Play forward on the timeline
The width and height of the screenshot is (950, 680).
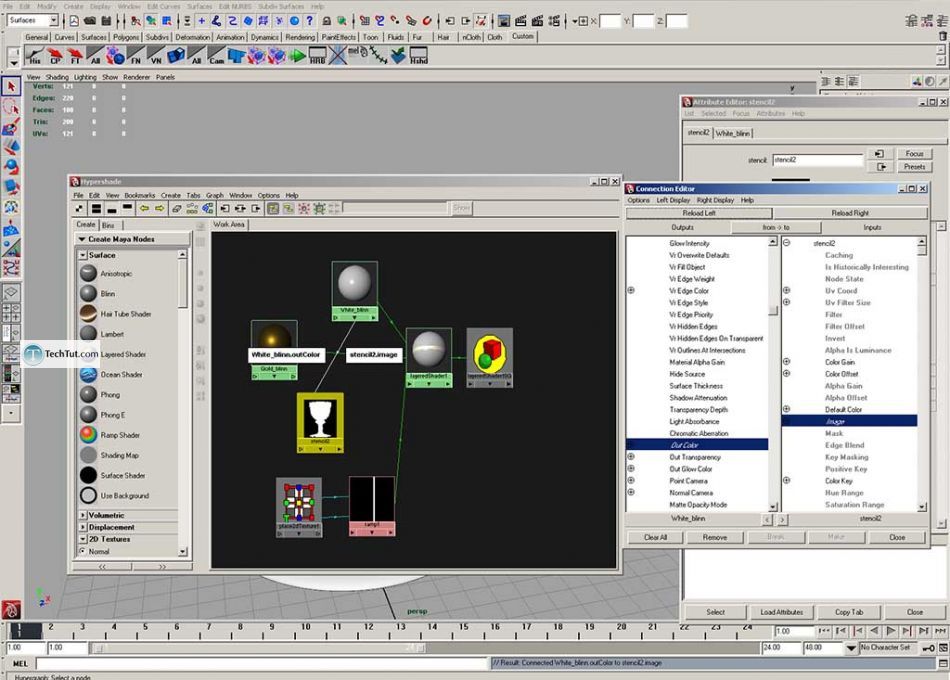(x=891, y=631)
